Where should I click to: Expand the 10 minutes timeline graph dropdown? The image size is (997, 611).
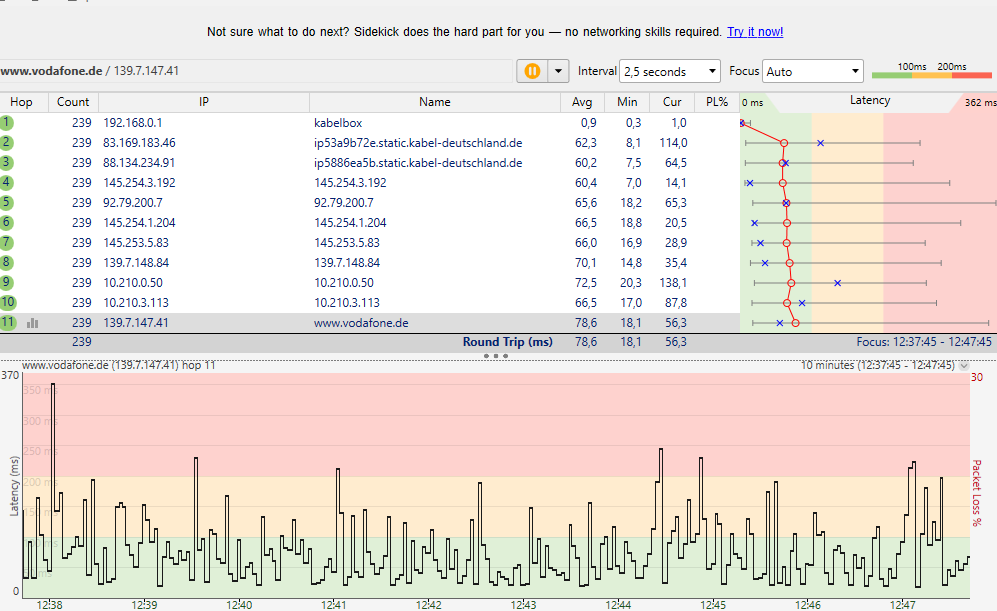coord(964,366)
